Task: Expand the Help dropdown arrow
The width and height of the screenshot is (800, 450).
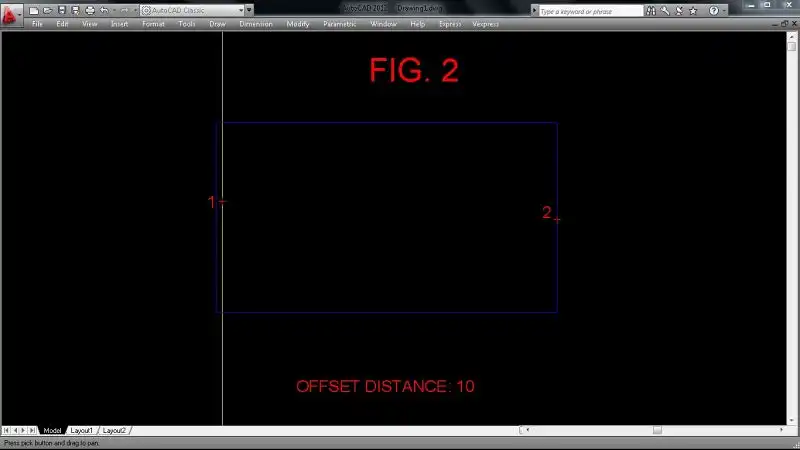Action: (x=724, y=11)
